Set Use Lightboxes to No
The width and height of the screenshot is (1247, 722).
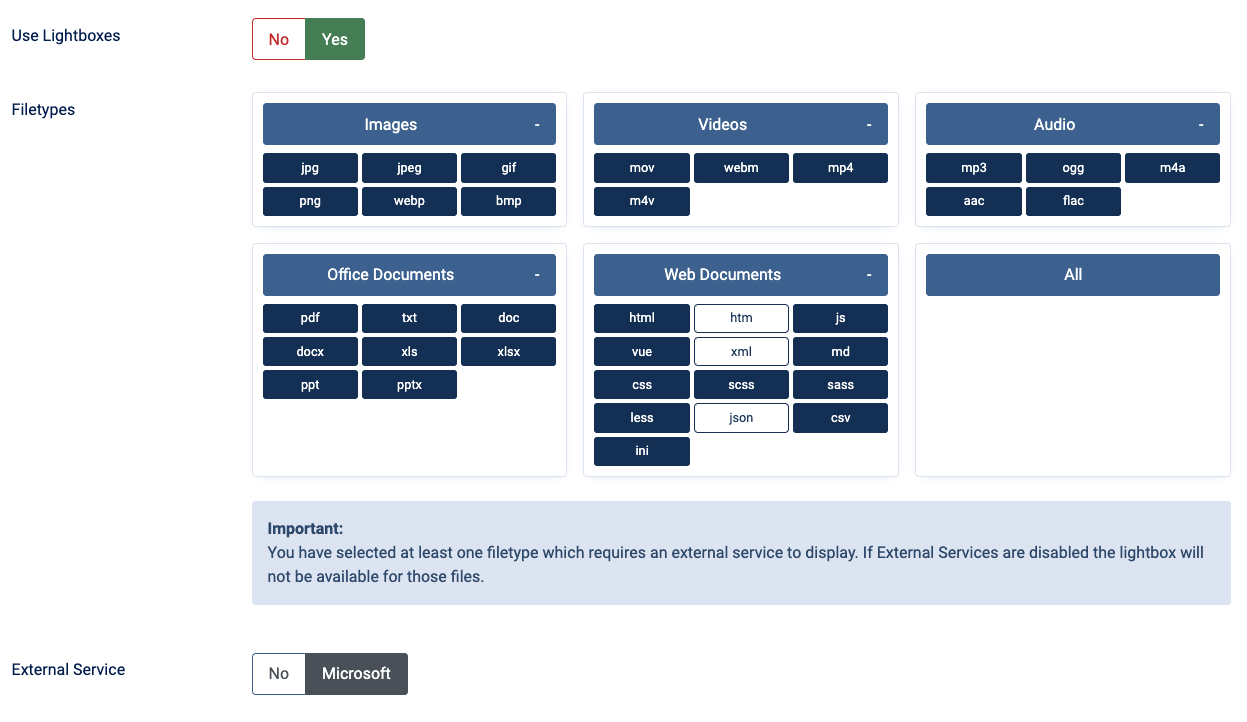279,39
